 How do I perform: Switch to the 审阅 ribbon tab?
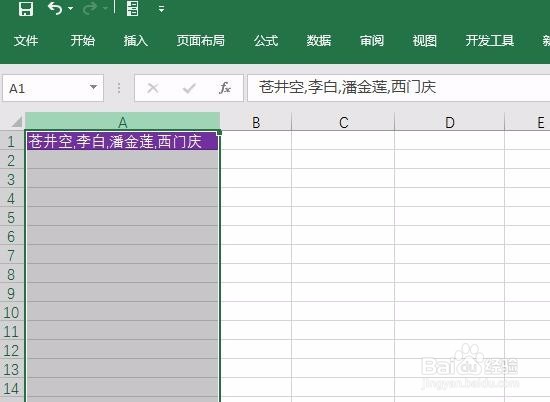(x=372, y=41)
